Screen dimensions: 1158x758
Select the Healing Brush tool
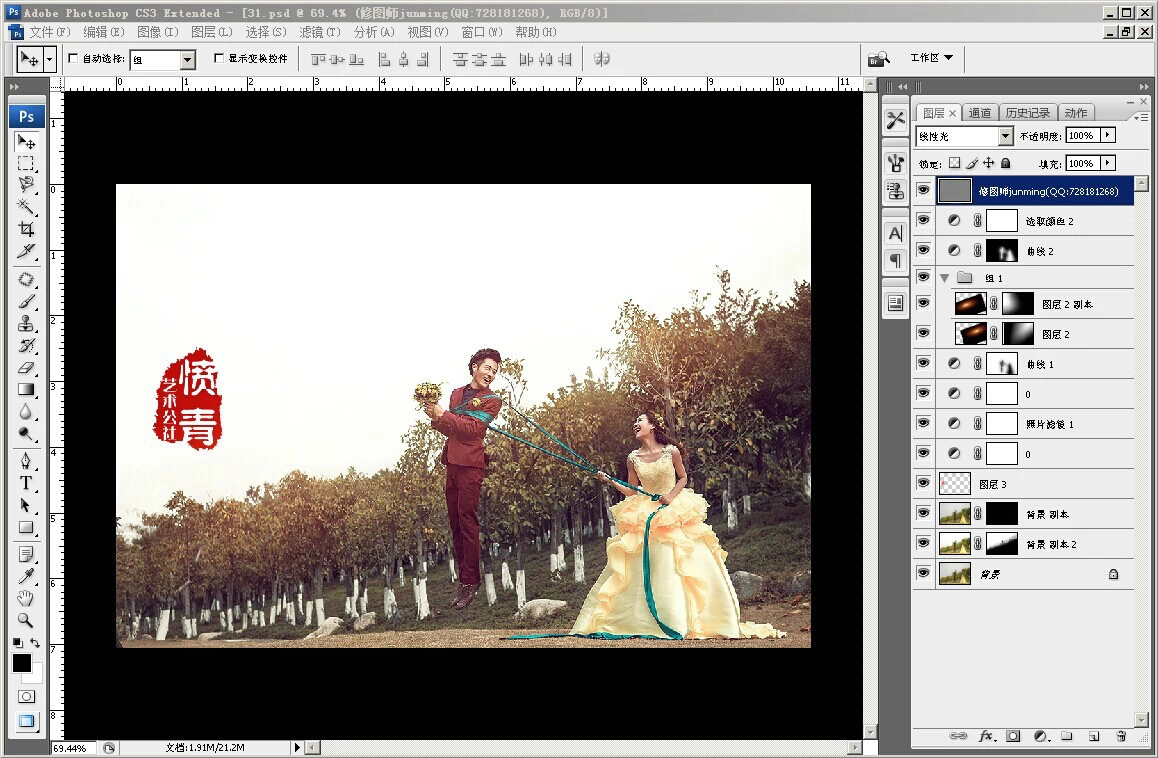click(x=26, y=279)
